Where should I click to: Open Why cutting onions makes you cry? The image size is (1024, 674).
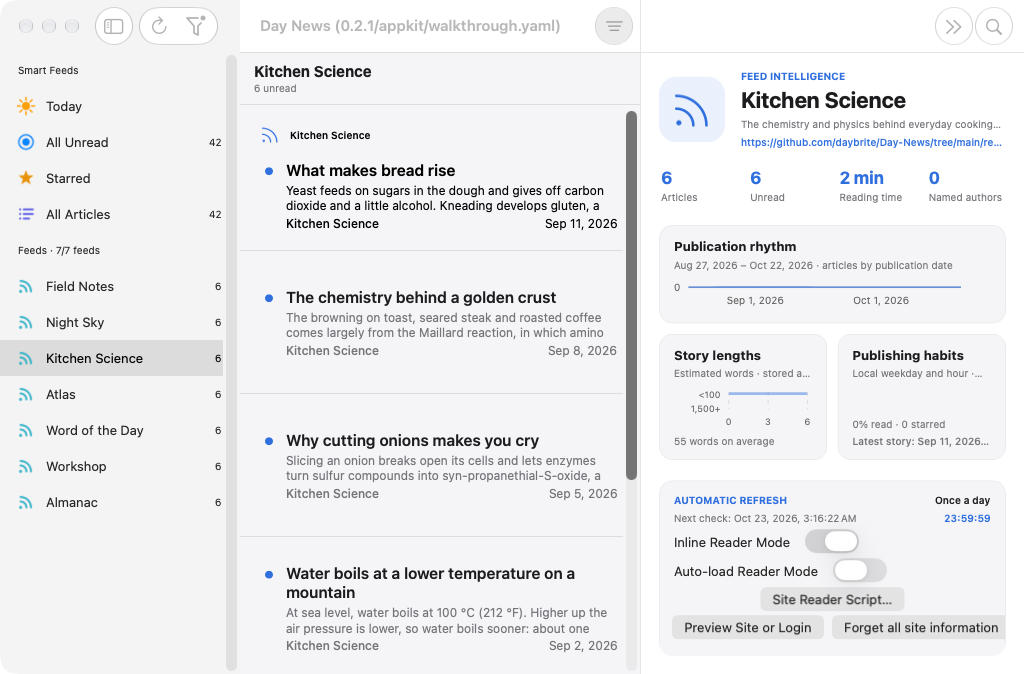coord(432,466)
